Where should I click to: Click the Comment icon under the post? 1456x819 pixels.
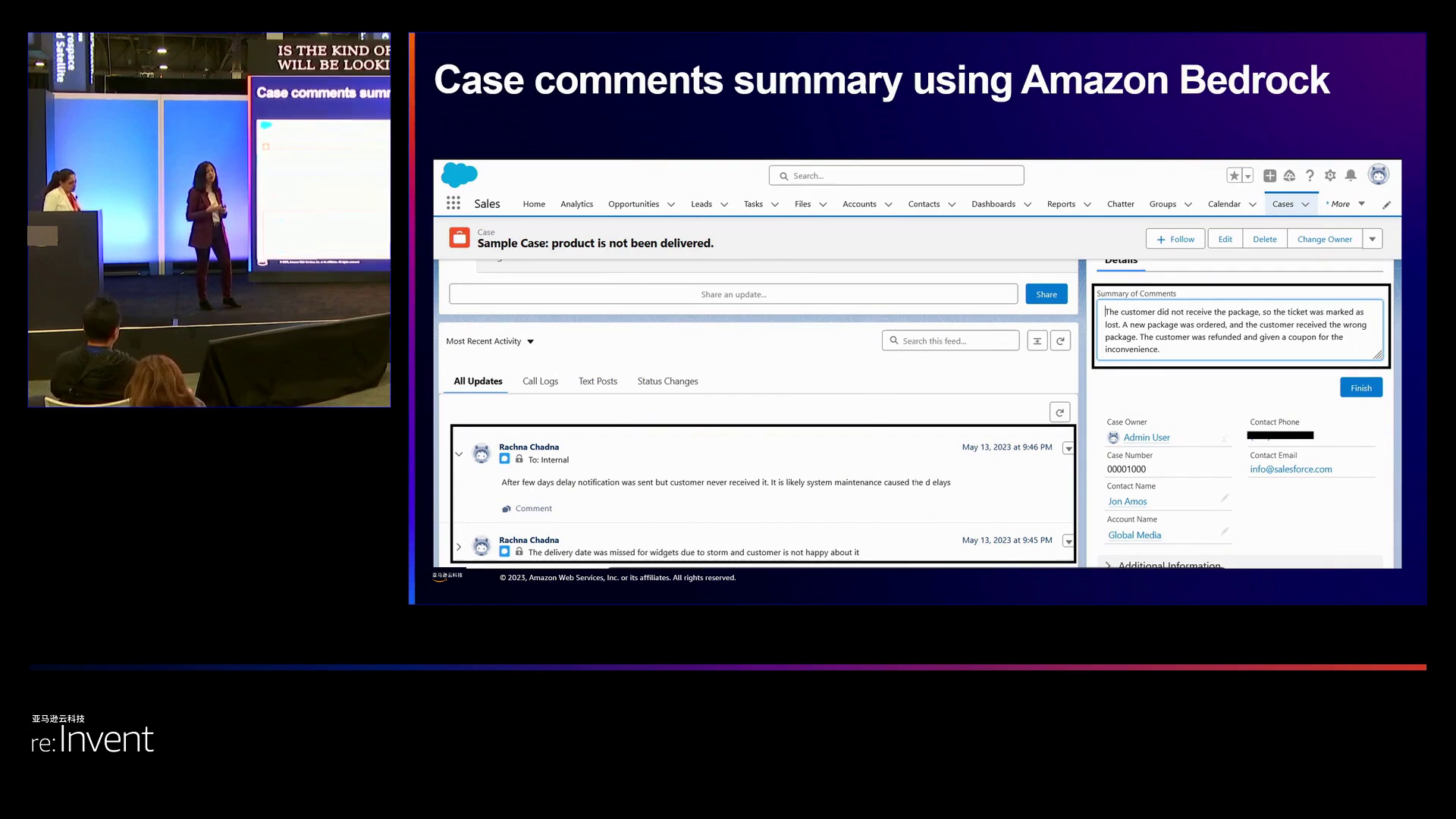[507, 509]
